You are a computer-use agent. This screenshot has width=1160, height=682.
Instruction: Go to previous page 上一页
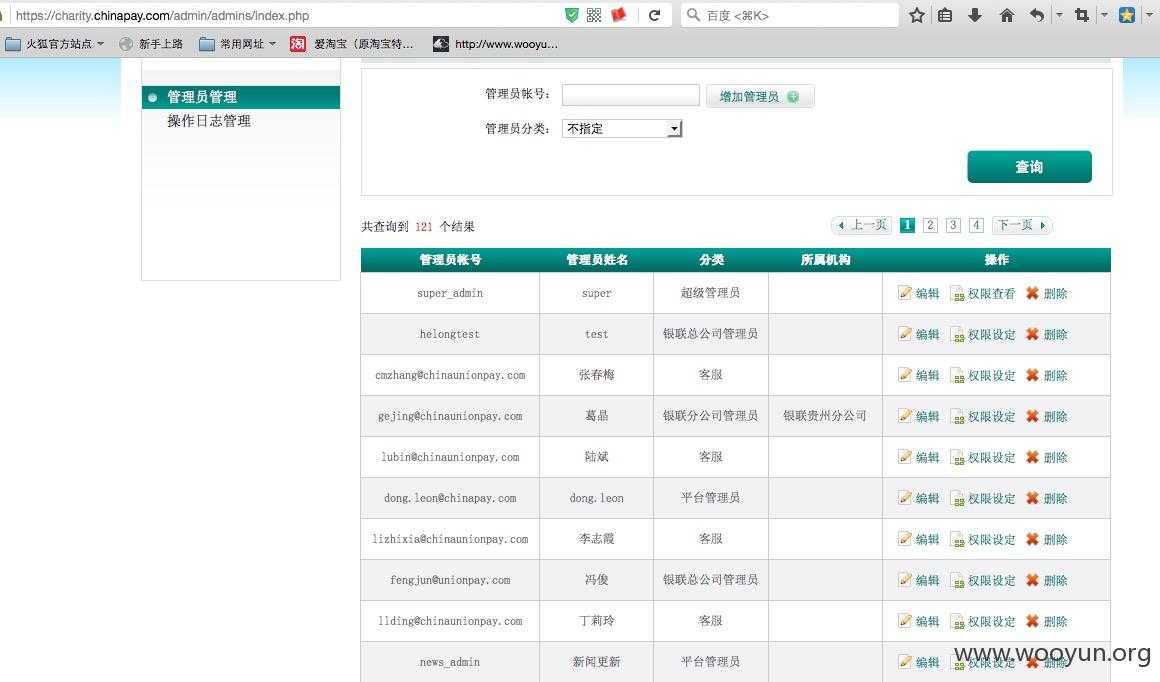862,225
